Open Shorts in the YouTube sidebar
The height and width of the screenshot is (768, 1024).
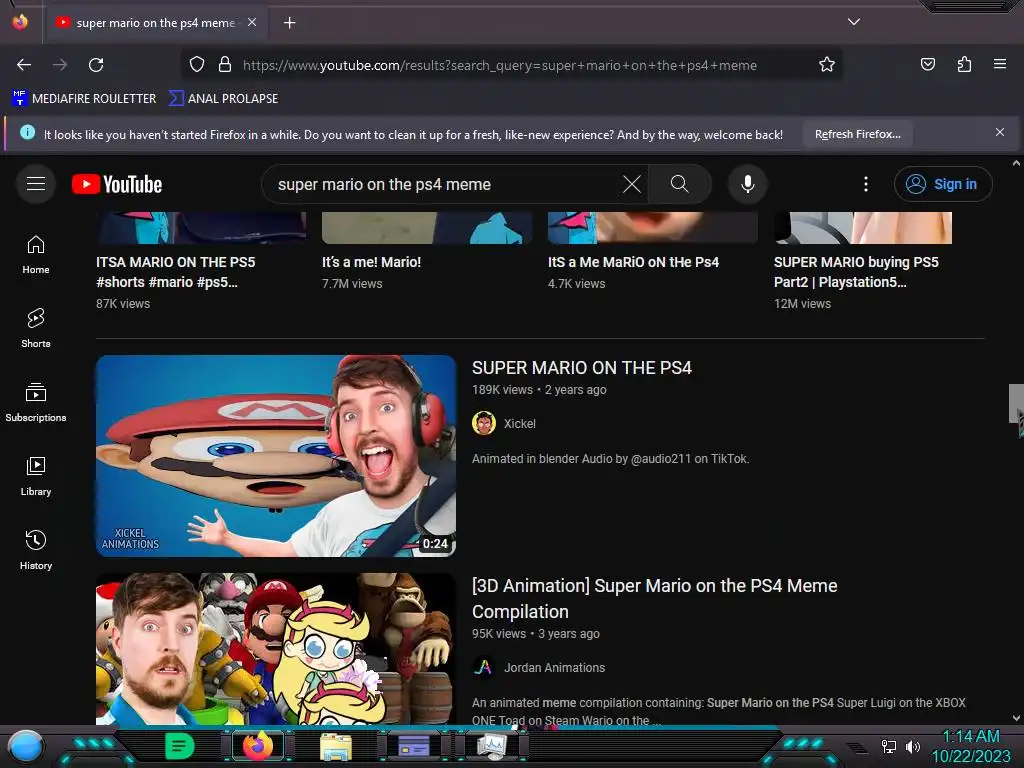36,328
